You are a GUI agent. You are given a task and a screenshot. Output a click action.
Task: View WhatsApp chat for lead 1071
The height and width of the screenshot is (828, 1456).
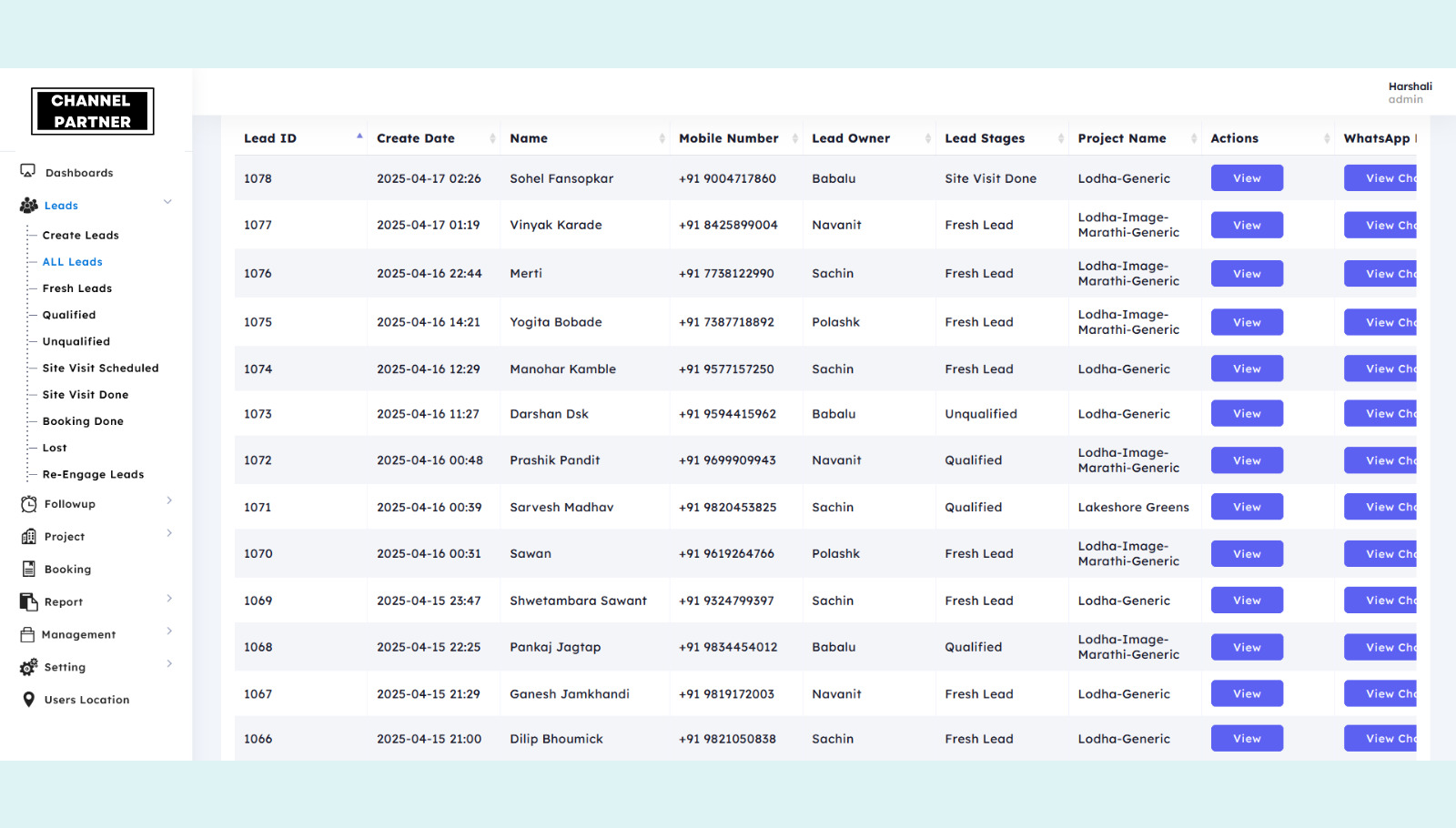(x=1381, y=507)
